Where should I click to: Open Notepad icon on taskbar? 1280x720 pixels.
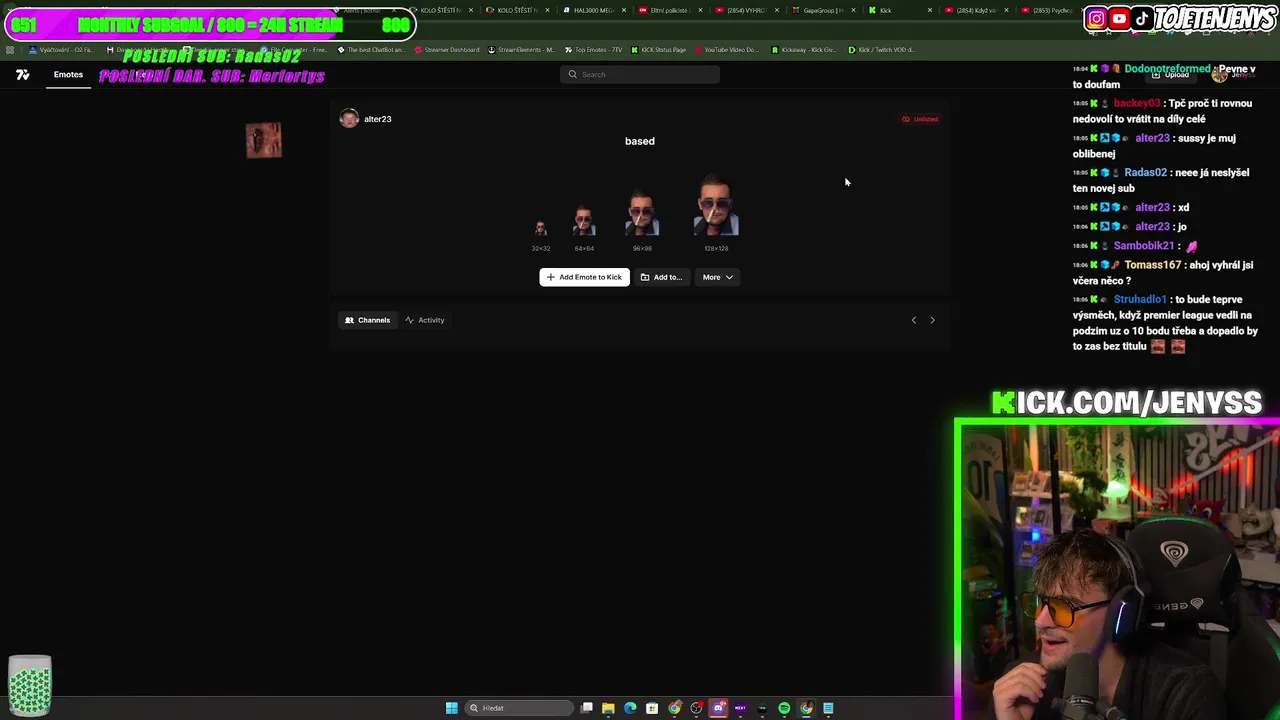click(828, 708)
